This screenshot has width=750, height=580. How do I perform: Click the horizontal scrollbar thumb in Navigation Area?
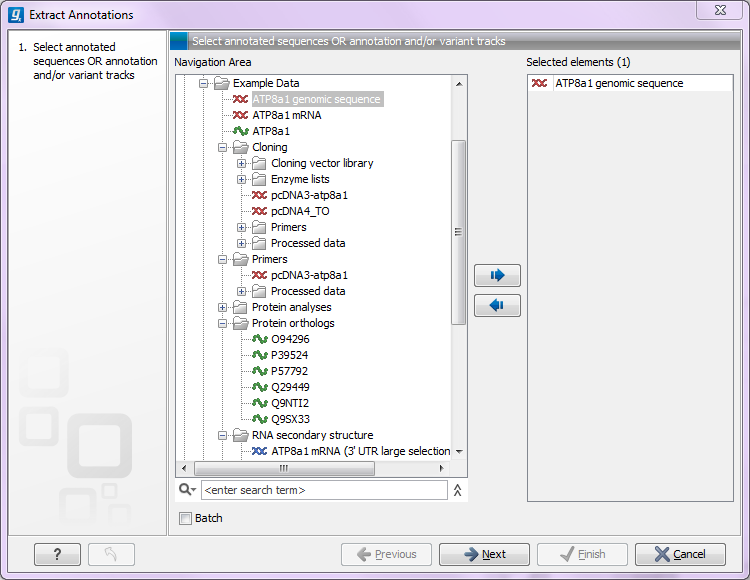click(x=284, y=468)
